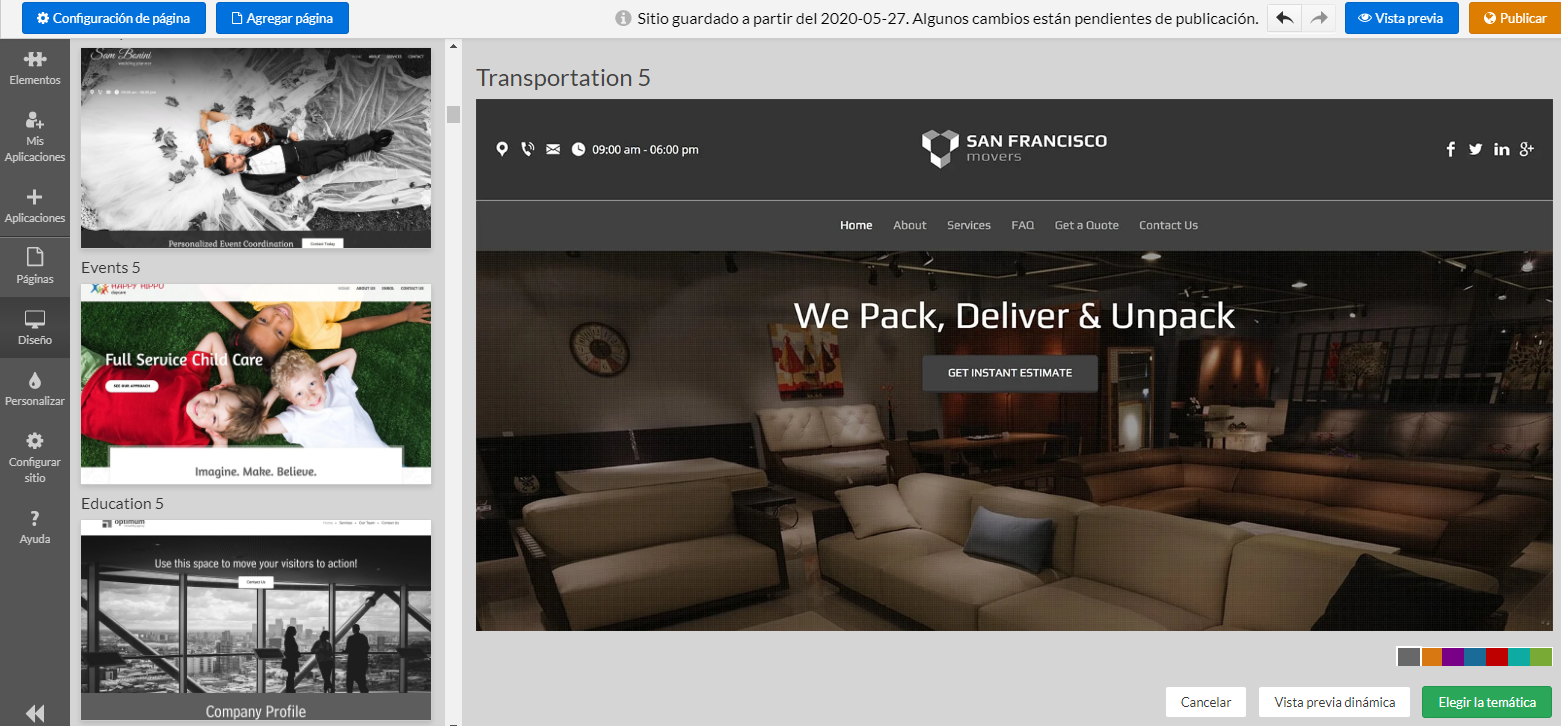This screenshot has width=1561, height=726.
Task: Click the Aplicaciones plus icon
Action: pyautogui.click(x=35, y=197)
